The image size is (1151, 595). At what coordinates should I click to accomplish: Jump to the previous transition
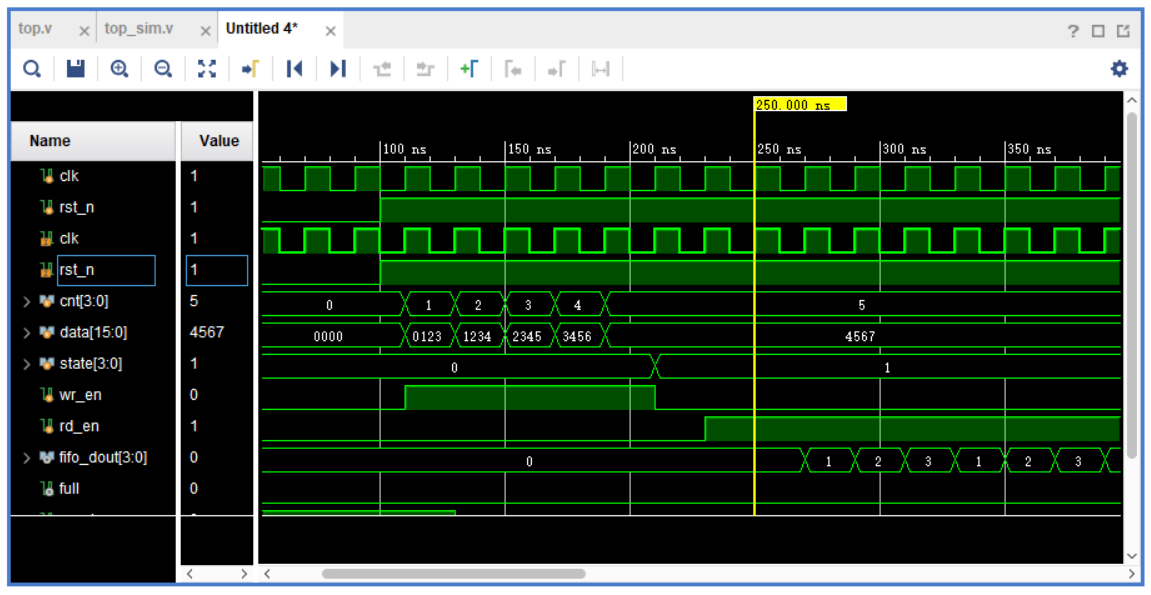293,68
